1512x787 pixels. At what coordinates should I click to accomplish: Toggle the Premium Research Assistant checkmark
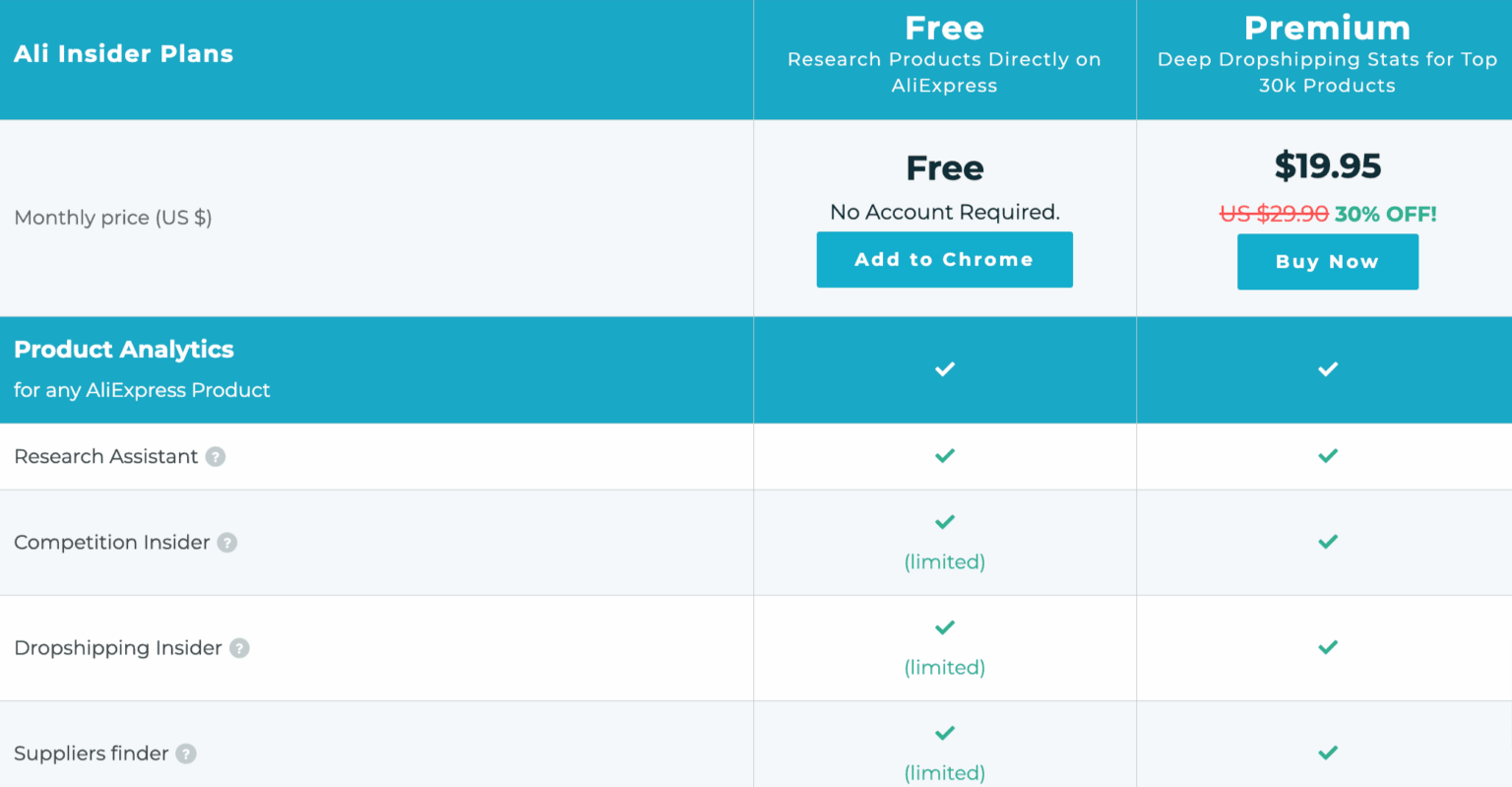point(1327,456)
